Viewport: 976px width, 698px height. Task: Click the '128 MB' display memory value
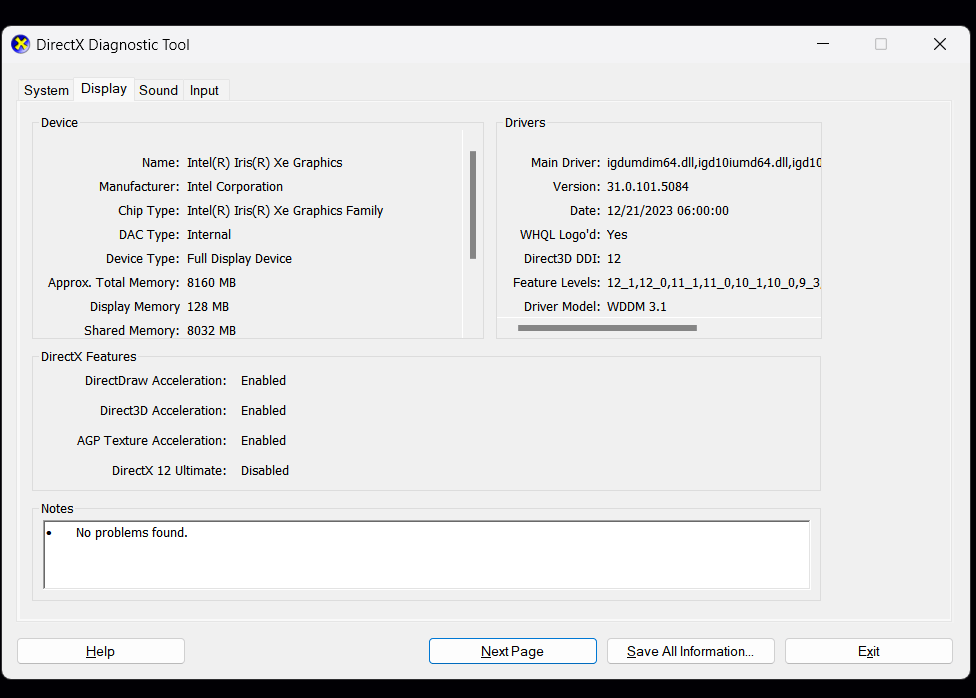coord(208,306)
